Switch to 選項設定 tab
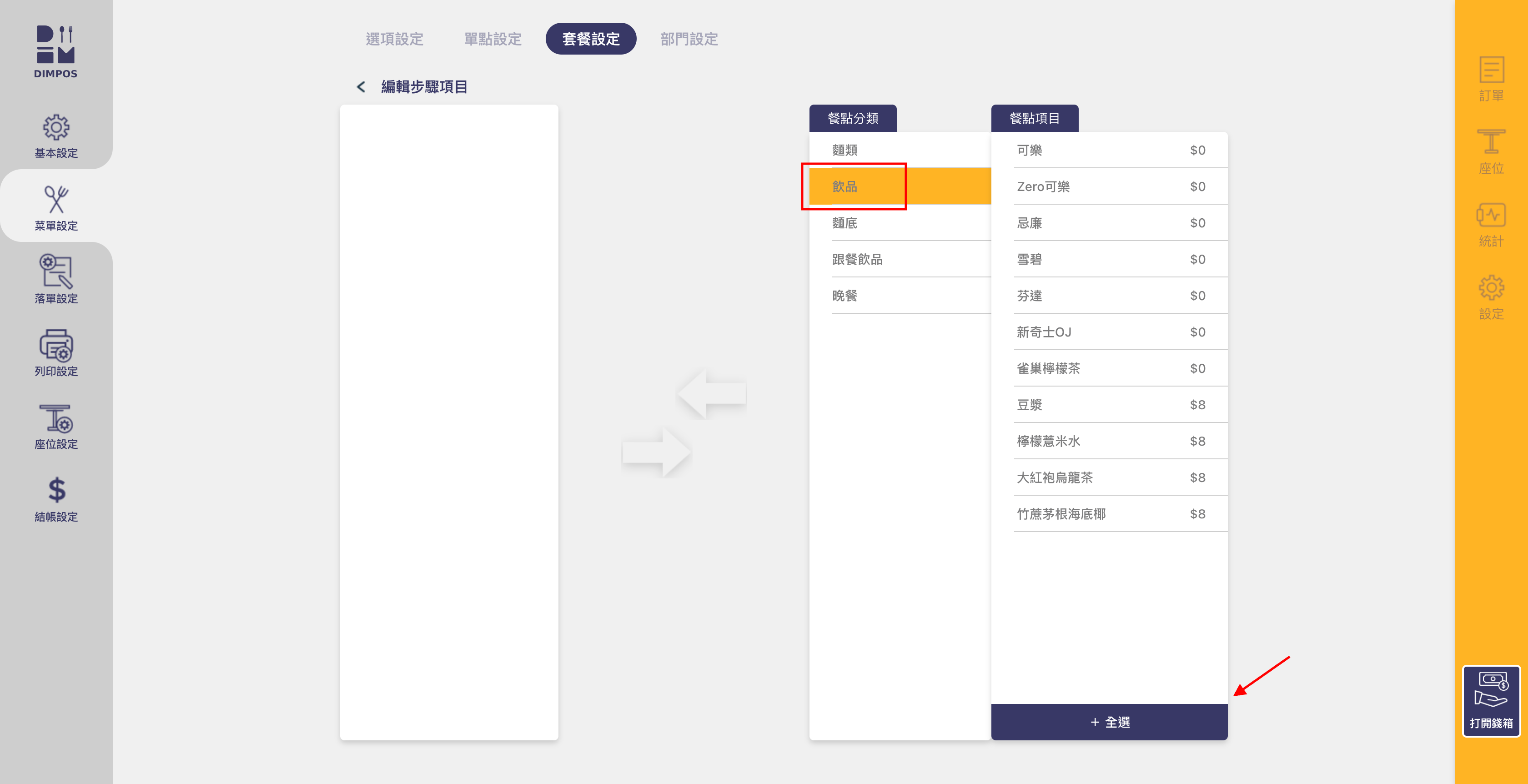 pos(394,39)
